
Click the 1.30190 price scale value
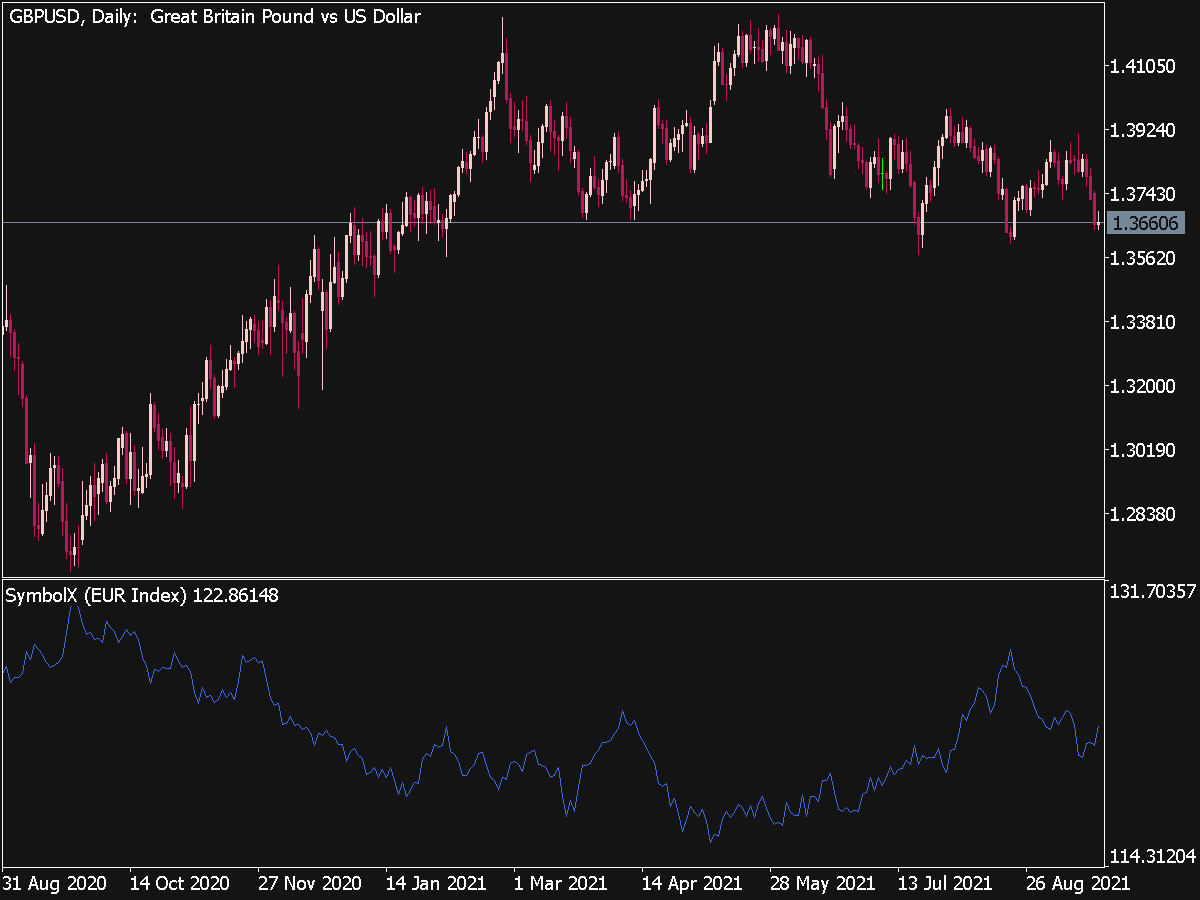coord(1143,450)
